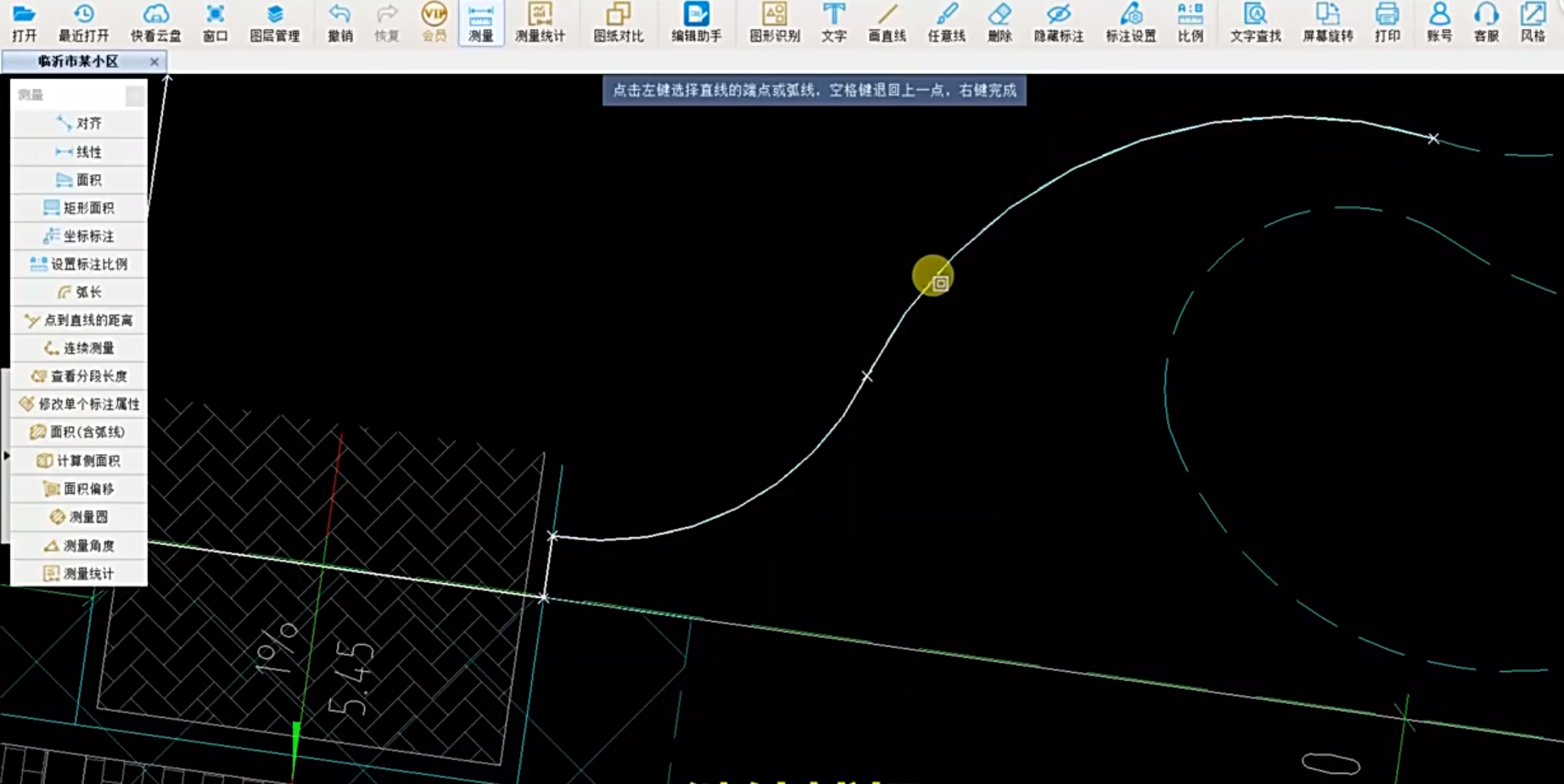The width and height of the screenshot is (1564, 784).
Task: Redo the action with 恢复
Action: 387,23
